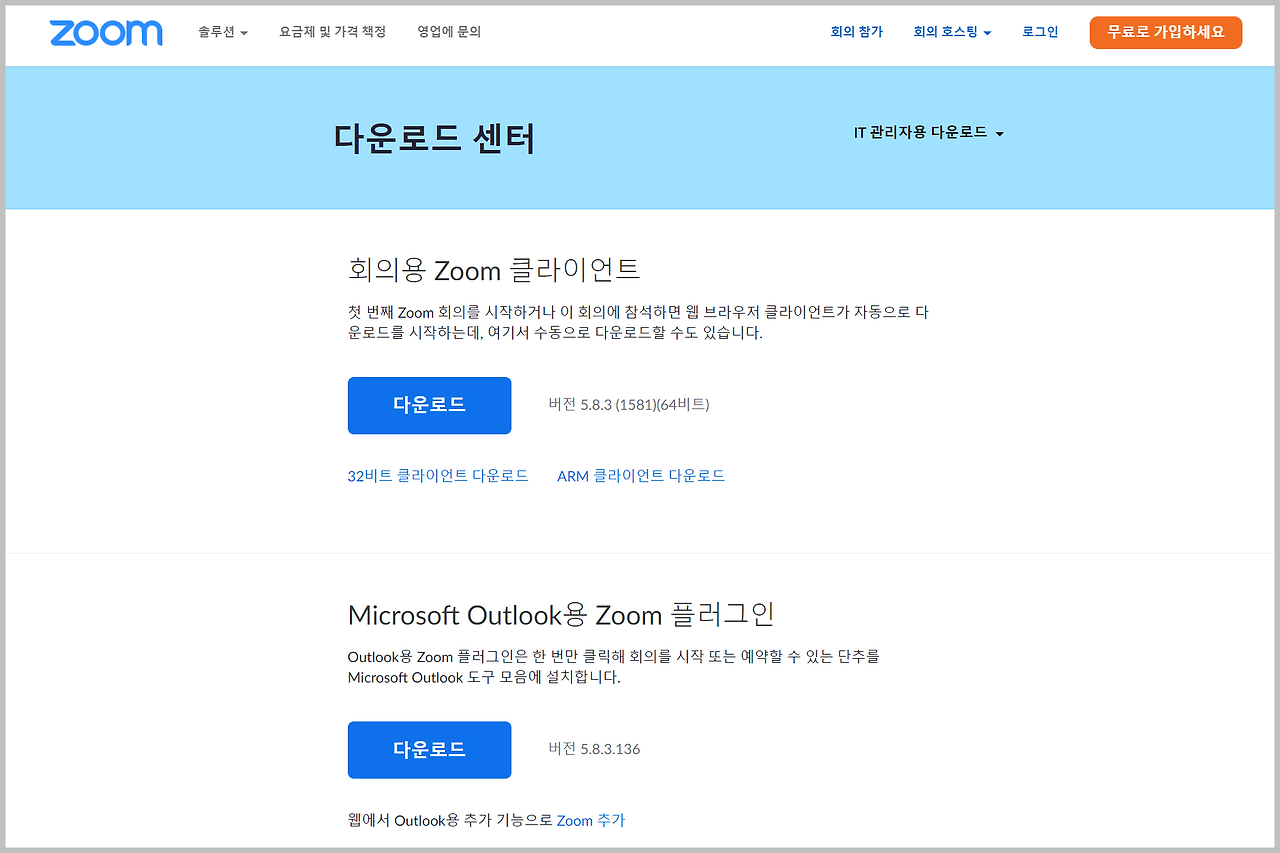Download the 회의용 Zoom 클라이언트
This screenshot has height=853, width=1280.
(x=429, y=405)
